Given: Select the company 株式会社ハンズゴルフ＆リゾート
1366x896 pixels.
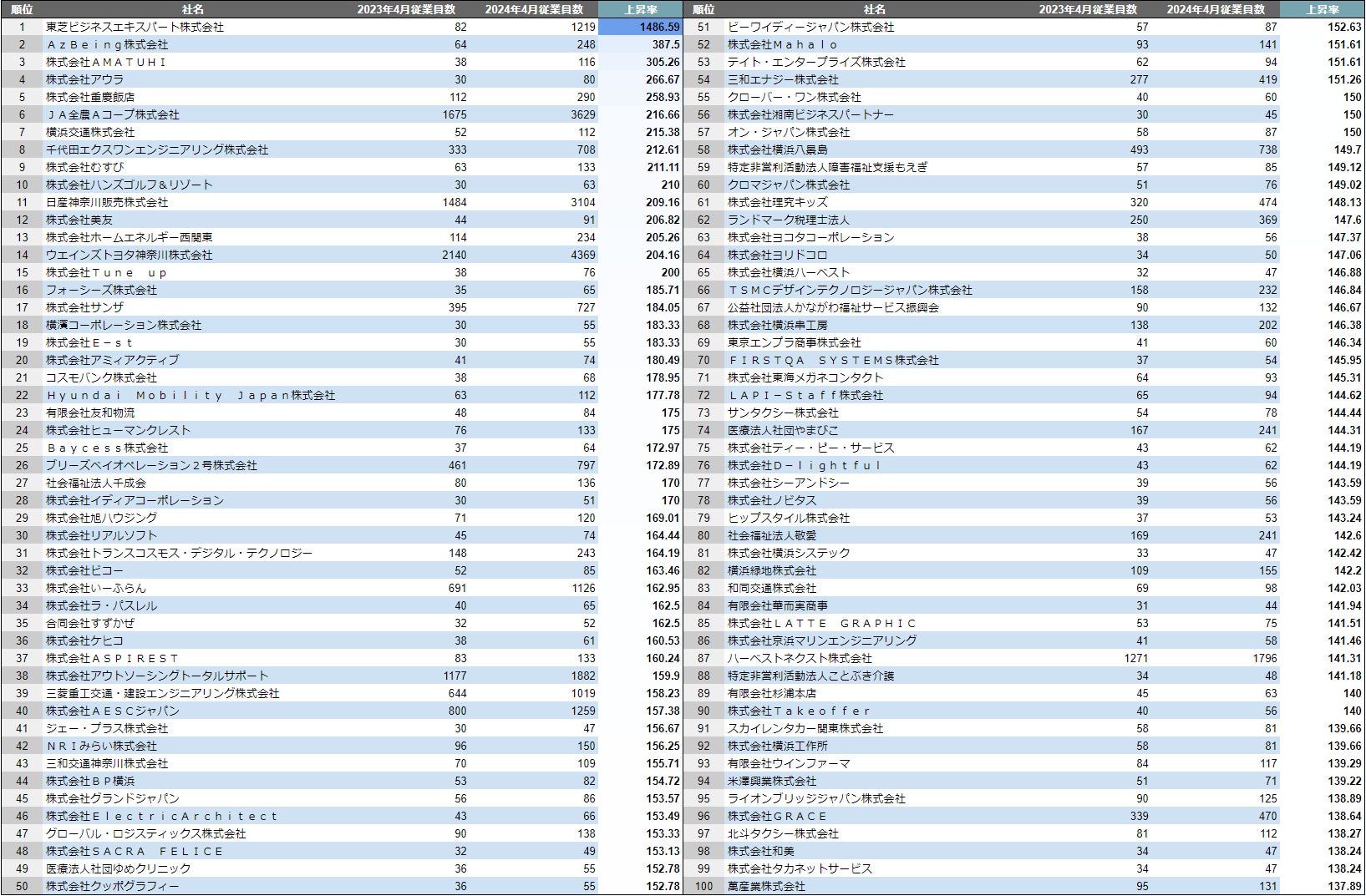Looking at the screenshot, I should click(x=129, y=185).
